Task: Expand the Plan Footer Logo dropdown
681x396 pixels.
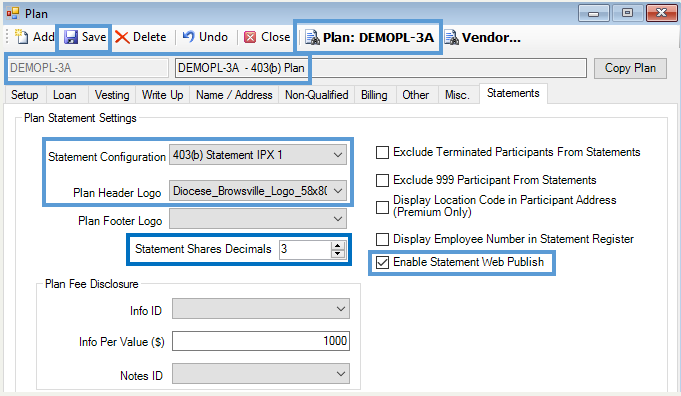Action: tap(258, 219)
